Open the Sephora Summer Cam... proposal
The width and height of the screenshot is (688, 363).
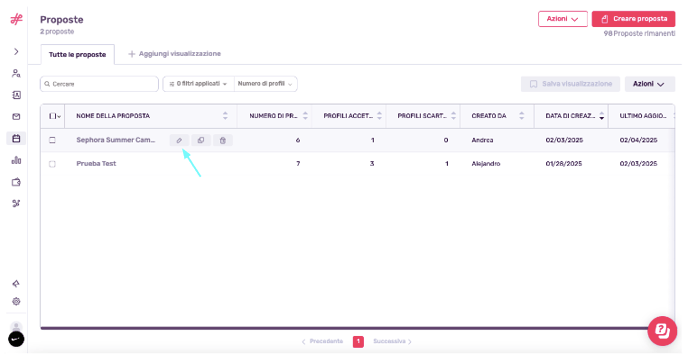(x=115, y=140)
